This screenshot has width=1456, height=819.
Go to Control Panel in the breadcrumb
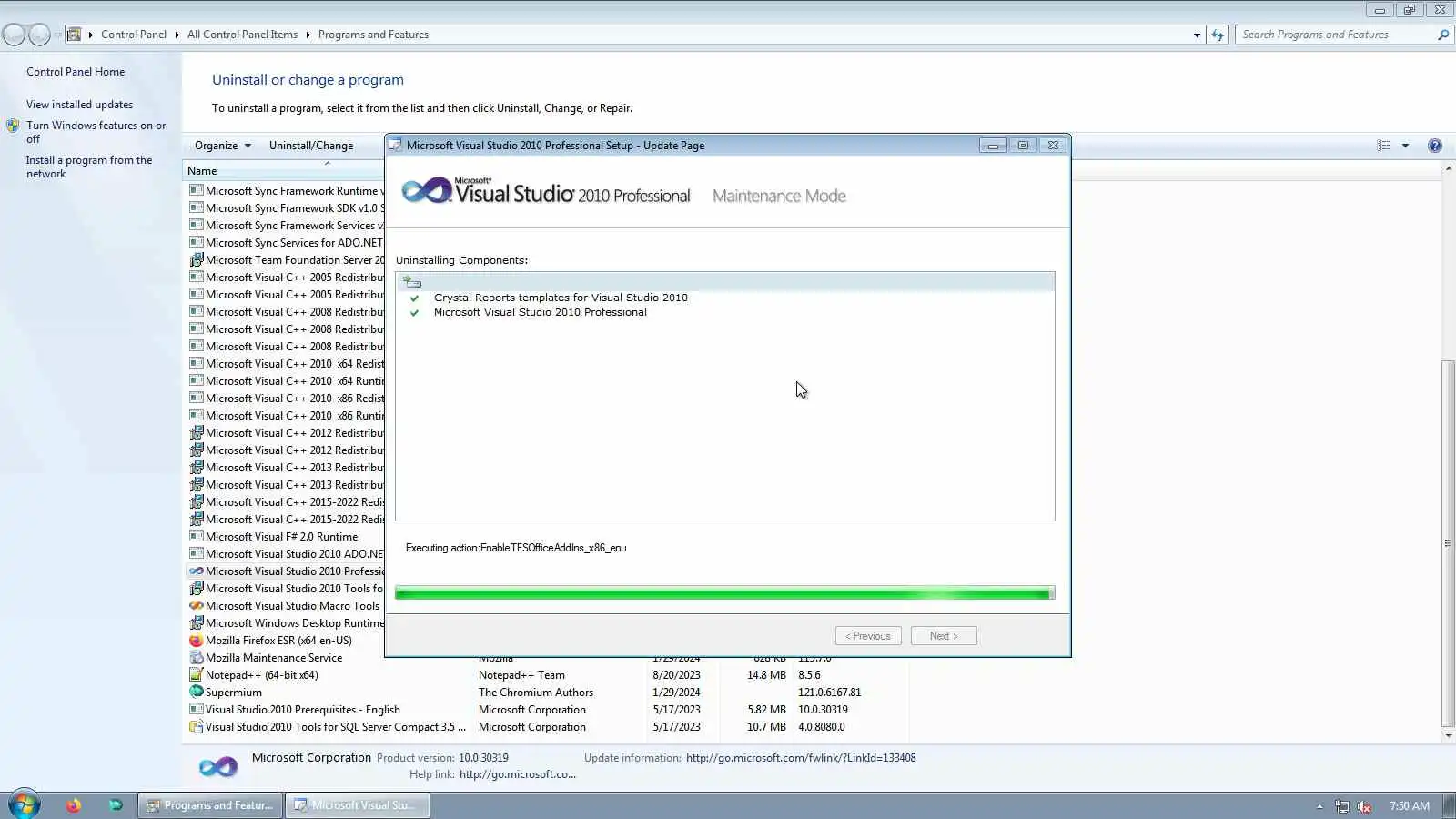pyautogui.click(x=134, y=35)
